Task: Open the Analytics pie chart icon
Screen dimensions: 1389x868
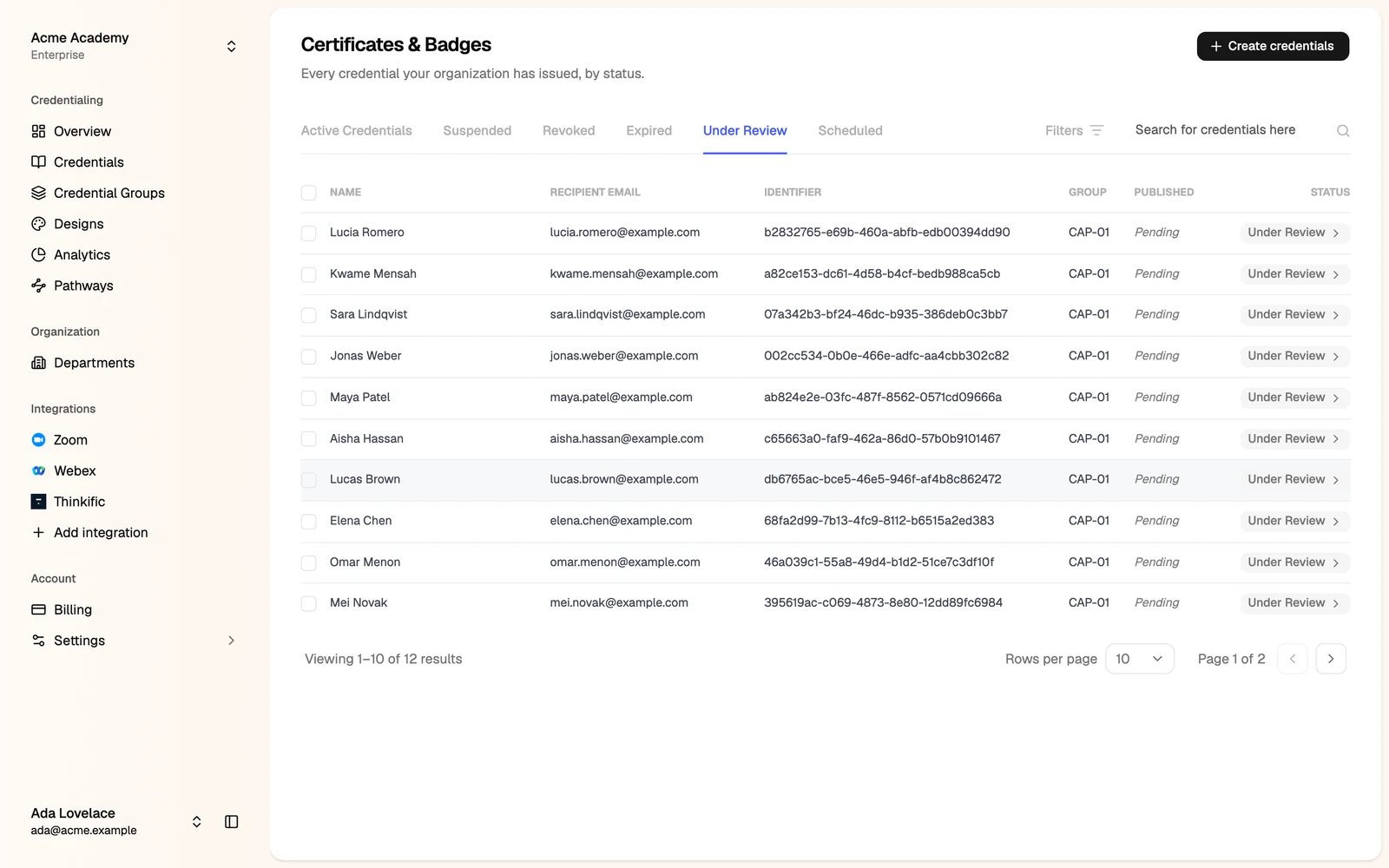Action: pos(38,254)
